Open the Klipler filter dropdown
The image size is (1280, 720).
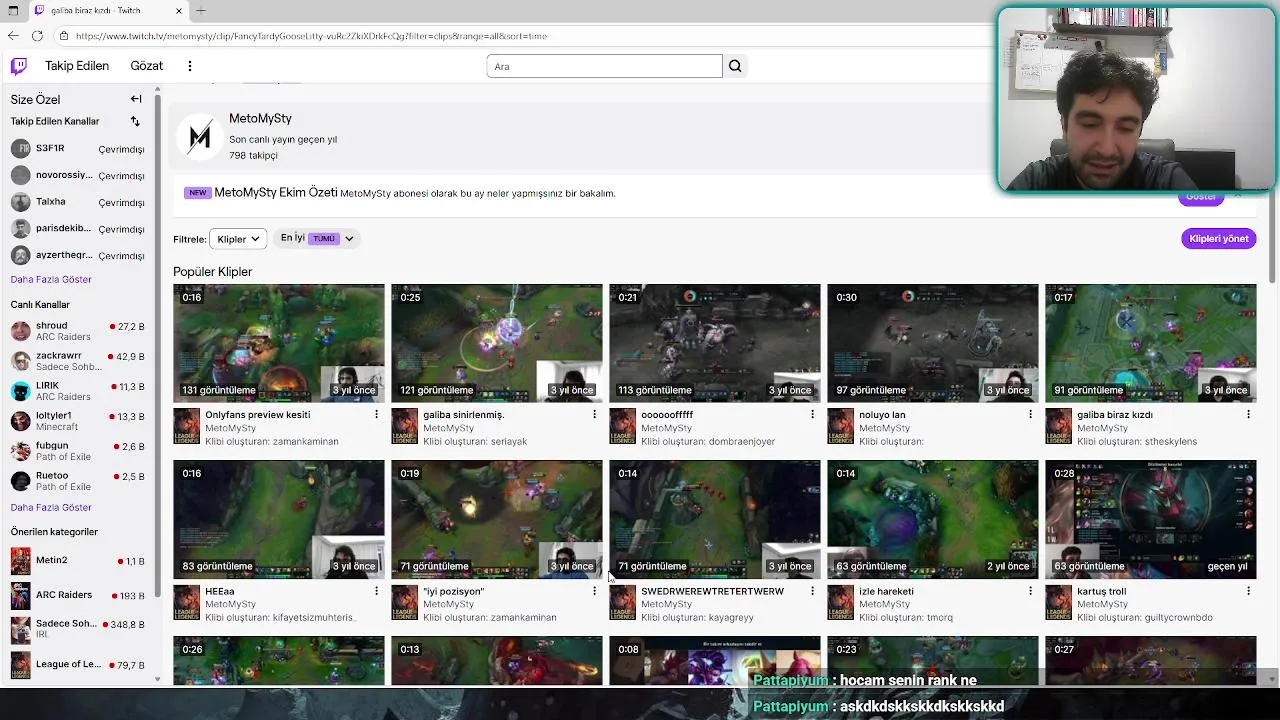click(238, 239)
